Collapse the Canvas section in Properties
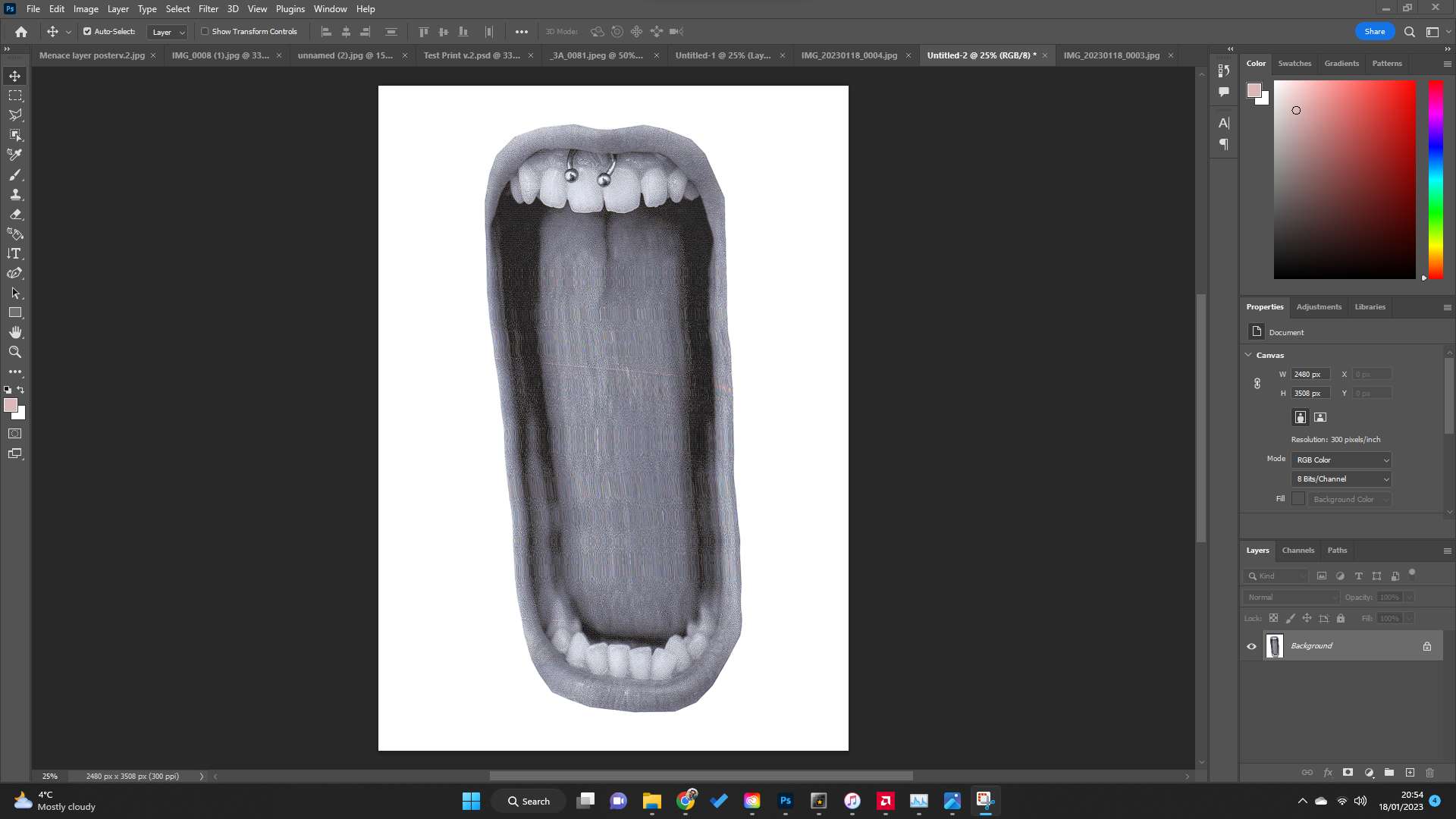Screen dimensions: 1456x819 tap(1248, 355)
